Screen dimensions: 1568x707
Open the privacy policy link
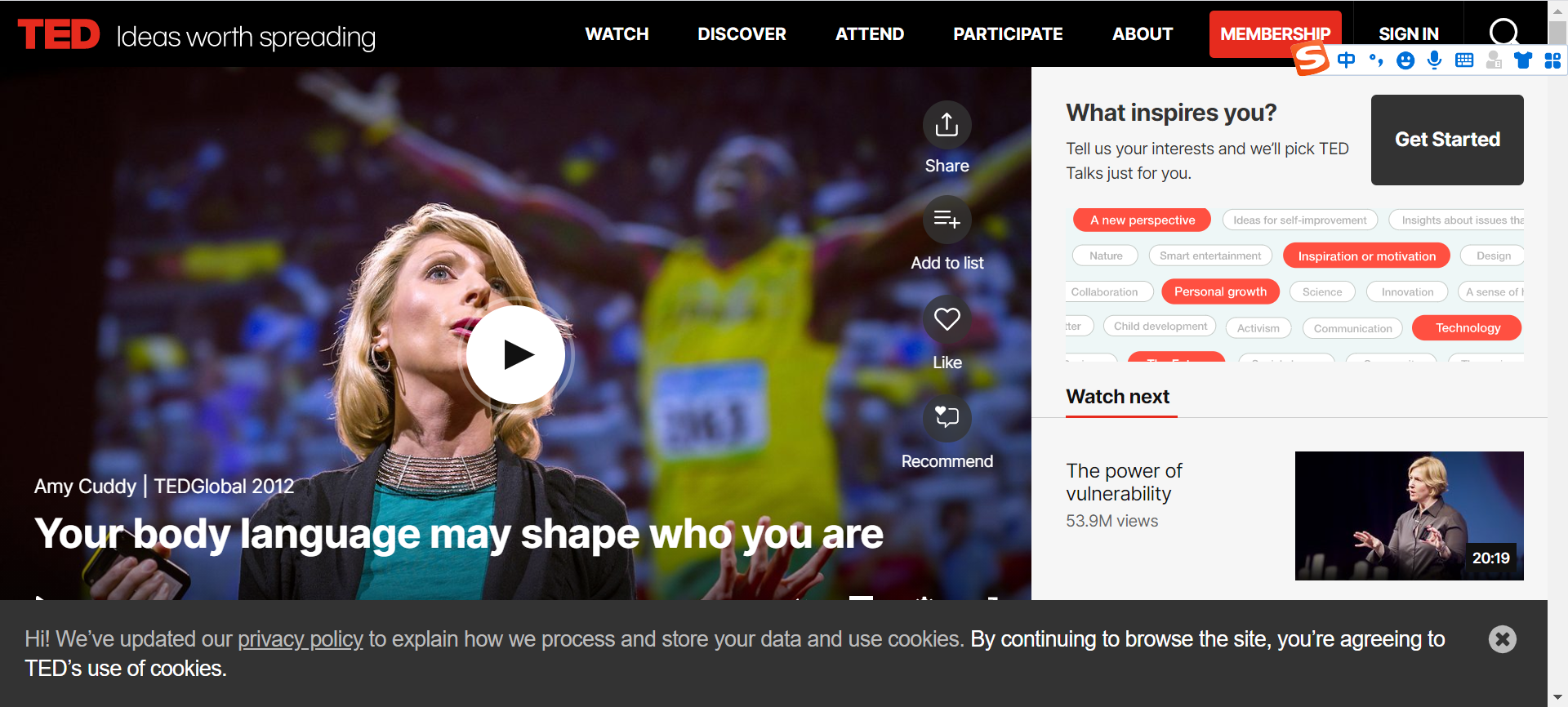pyautogui.click(x=300, y=638)
